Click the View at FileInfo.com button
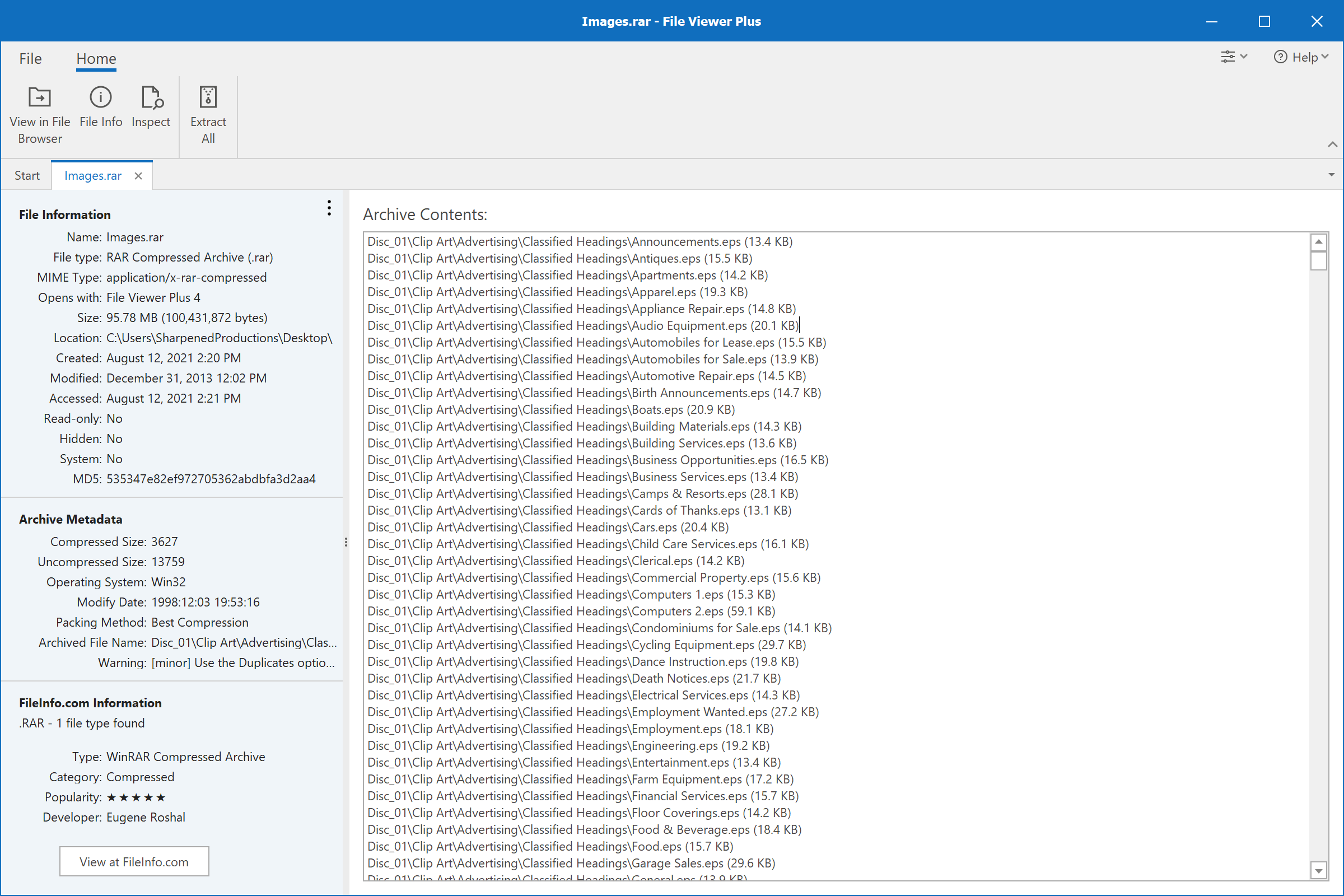The width and height of the screenshot is (1344, 896). [134, 861]
